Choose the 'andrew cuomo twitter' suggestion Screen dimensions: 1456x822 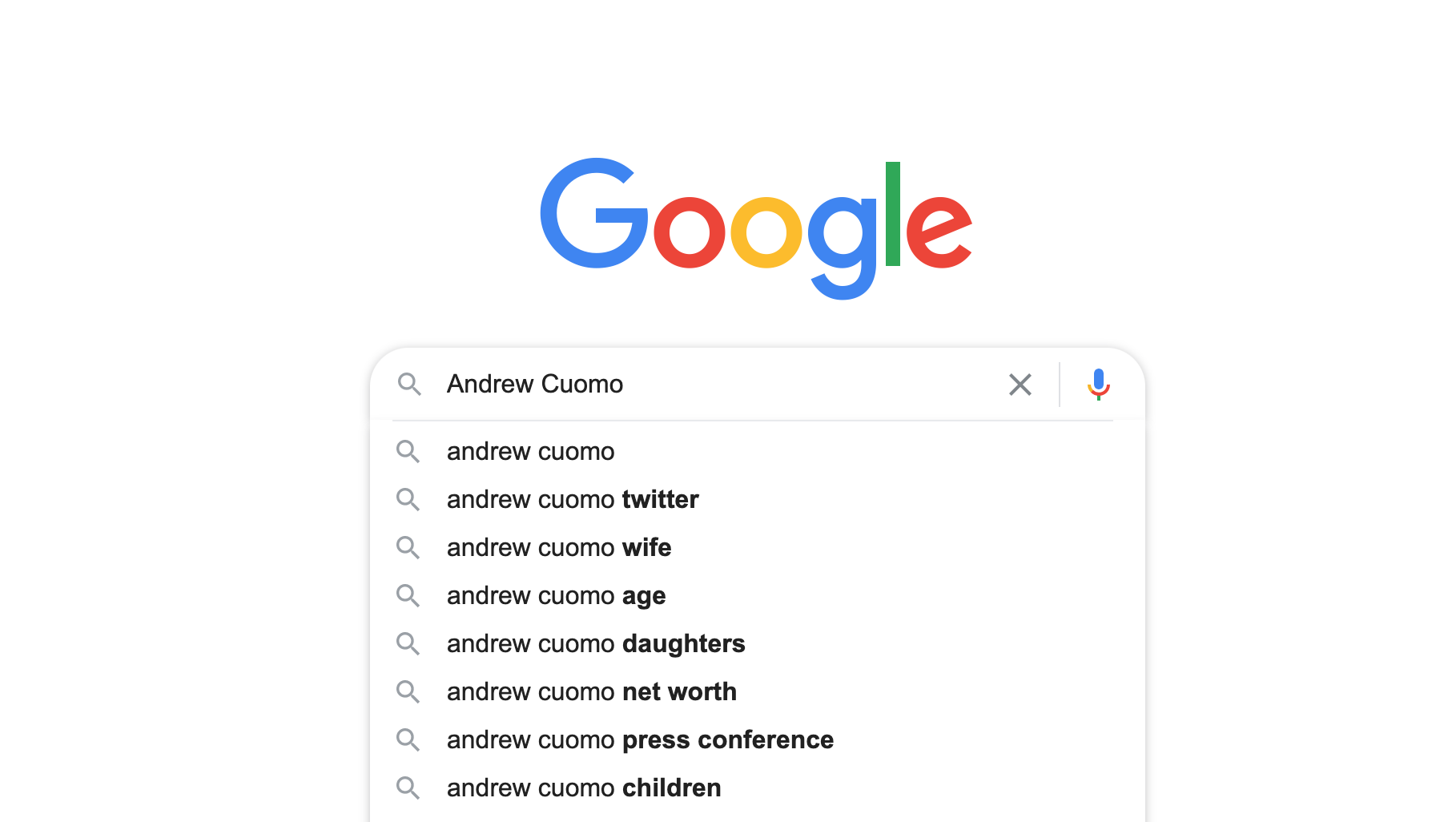[x=573, y=500]
